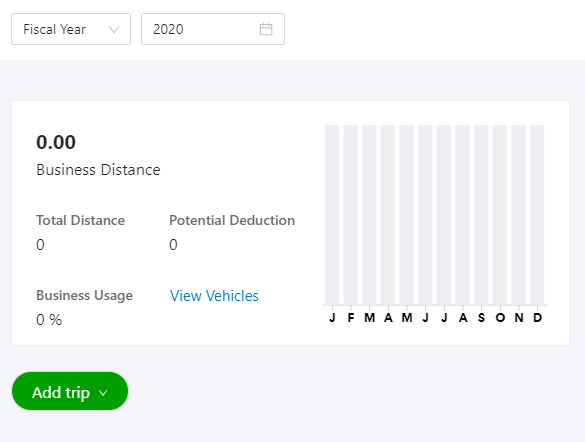
Task: Select the February bar in the chart
Action: 351,214
